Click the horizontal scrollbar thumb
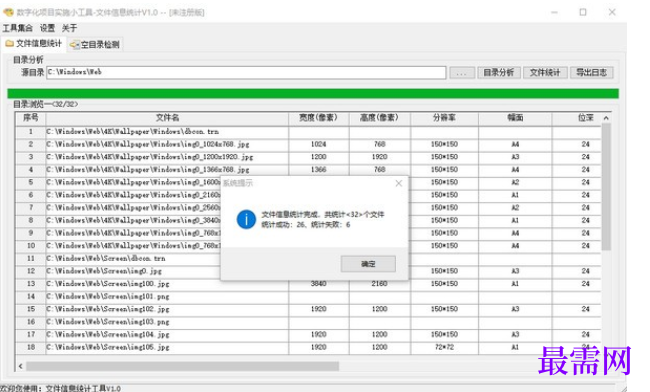 coord(182,366)
